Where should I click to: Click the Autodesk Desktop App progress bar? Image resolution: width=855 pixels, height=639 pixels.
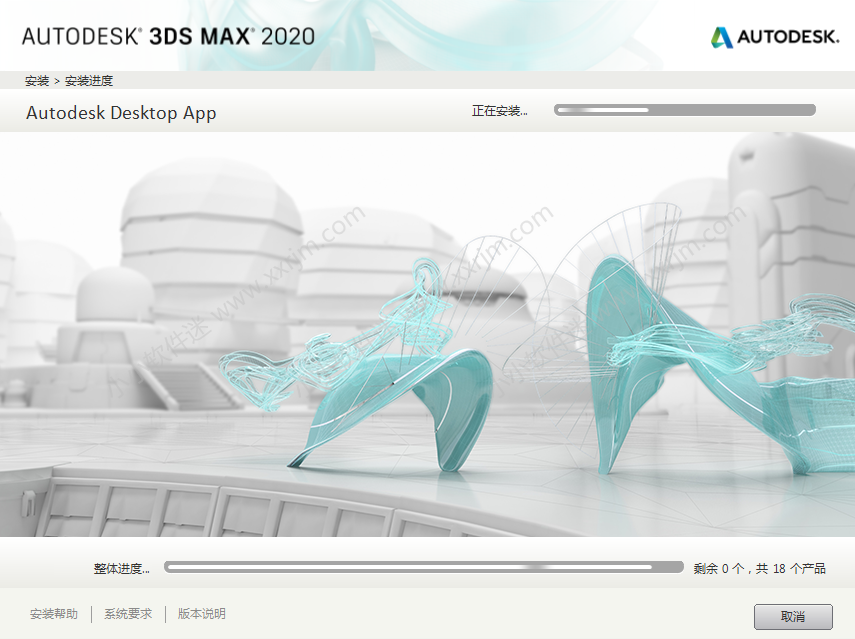(x=685, y=110)
